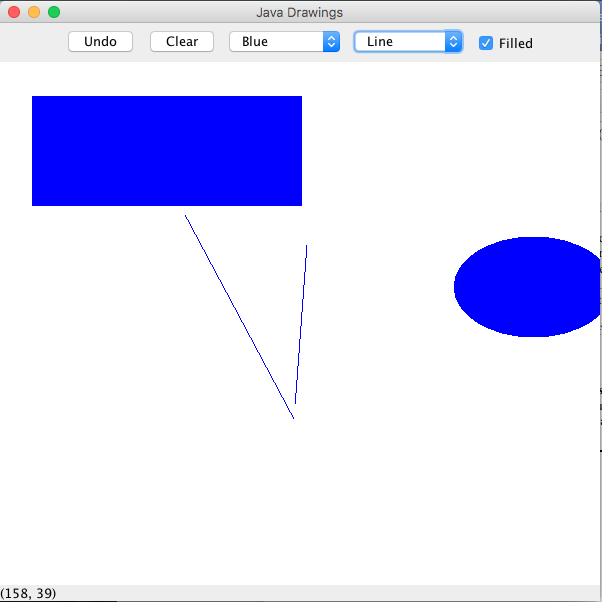The image size is (602, 602).
Task: Click the Undo button
Action: pyautogui.click(x=100, y=41)
